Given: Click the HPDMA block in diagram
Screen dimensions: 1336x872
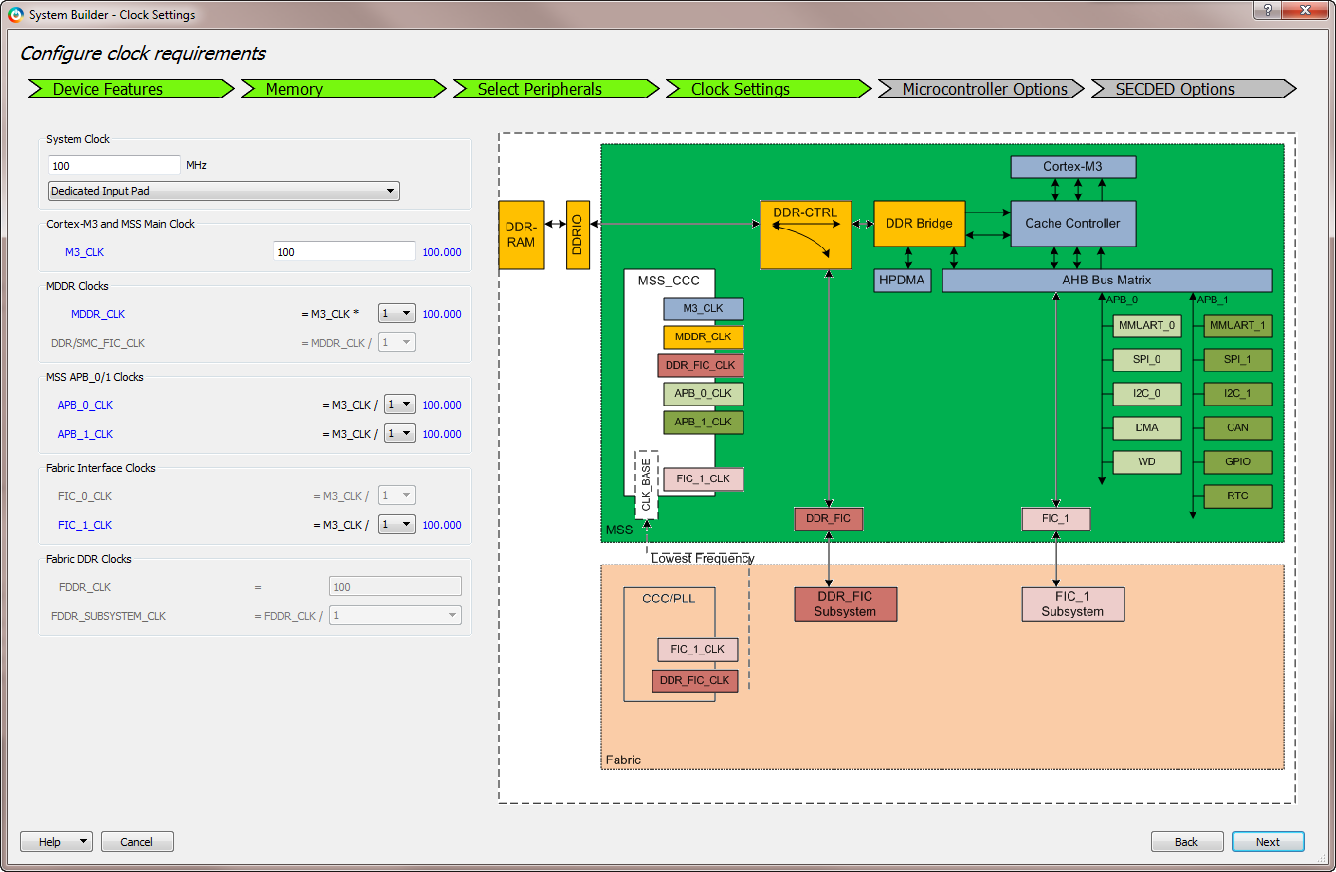Looking at the screenshot, I should pos(903,281).
